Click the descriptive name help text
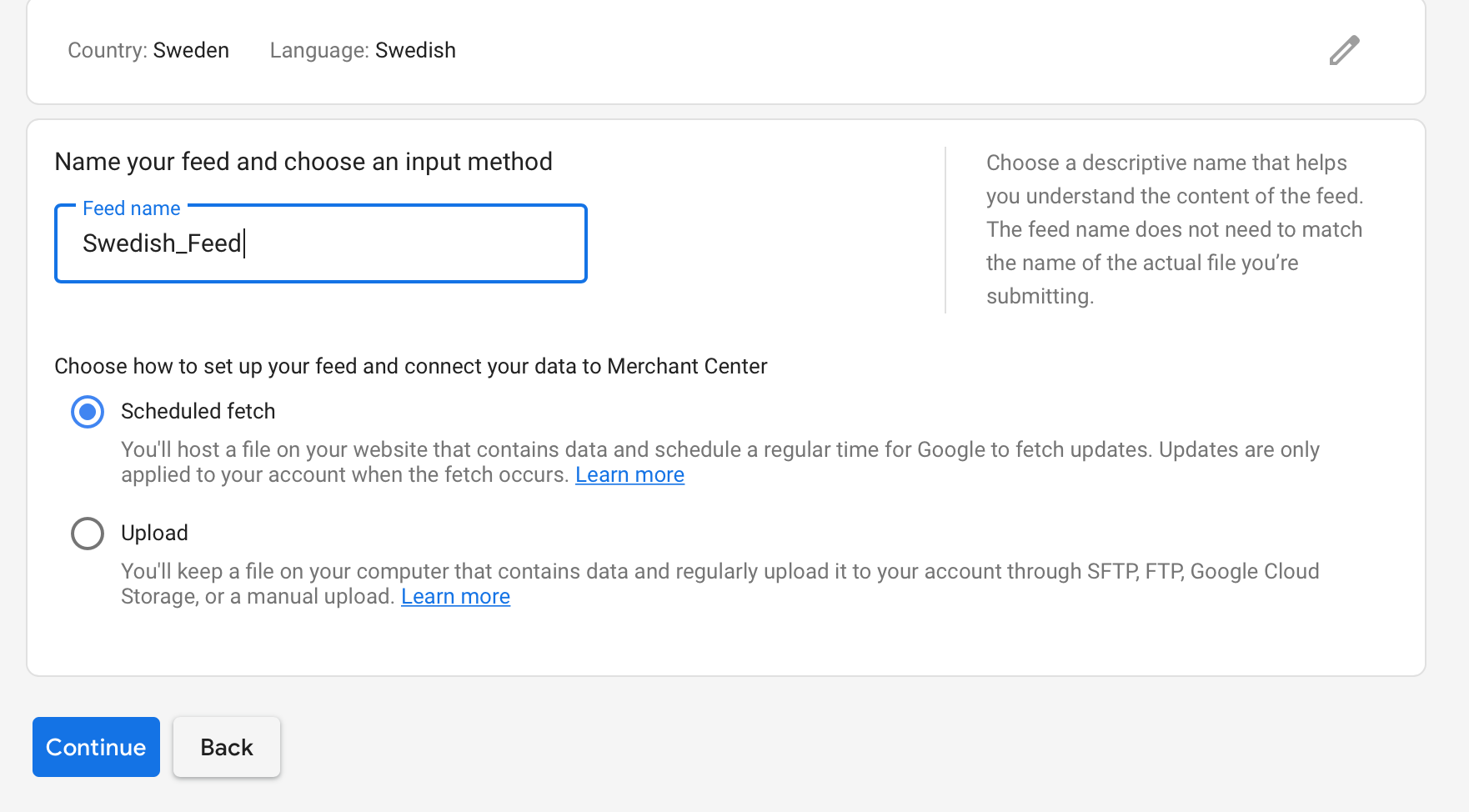 point(1174,229)
